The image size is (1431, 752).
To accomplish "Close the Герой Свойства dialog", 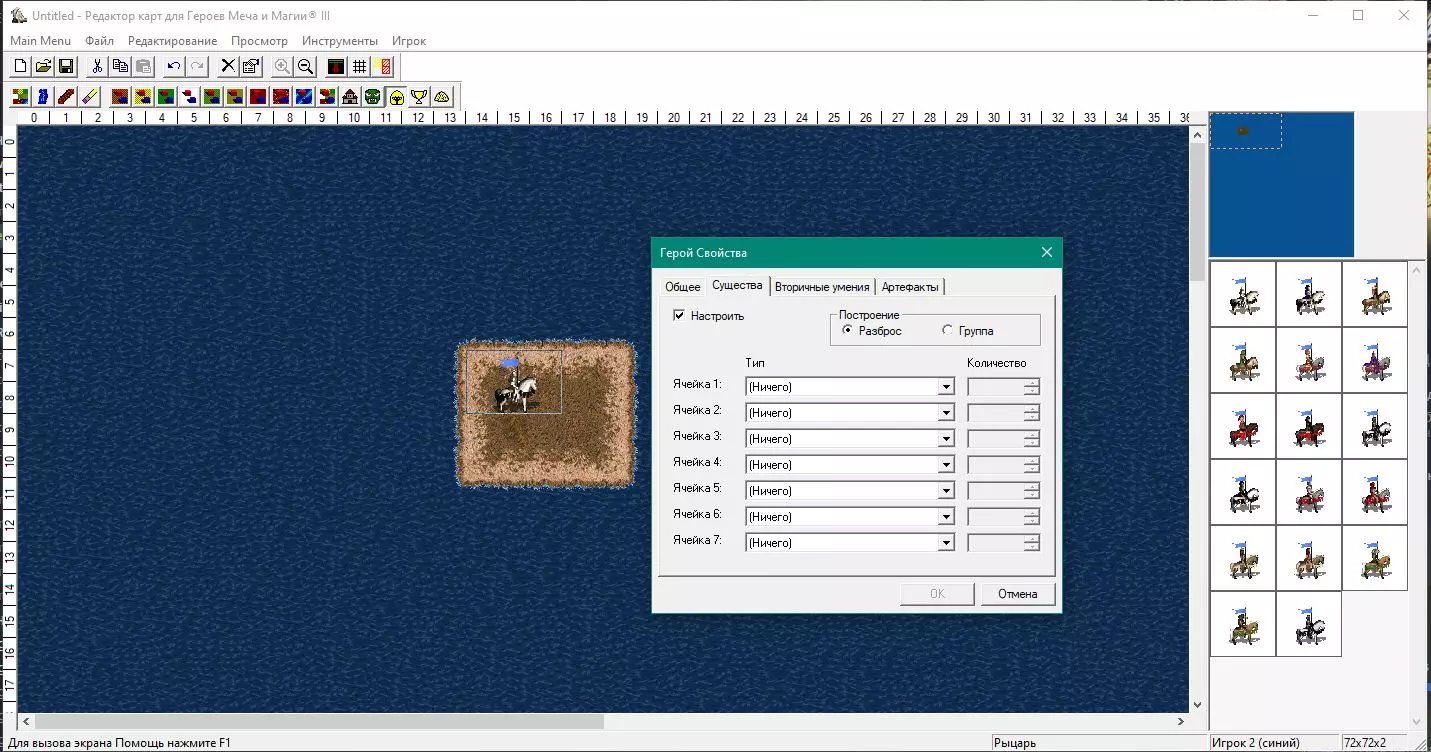I will coord(1047,252).
